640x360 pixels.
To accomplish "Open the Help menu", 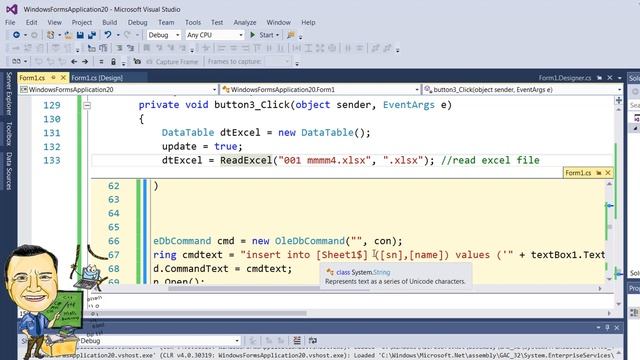I will coord(308,22).
